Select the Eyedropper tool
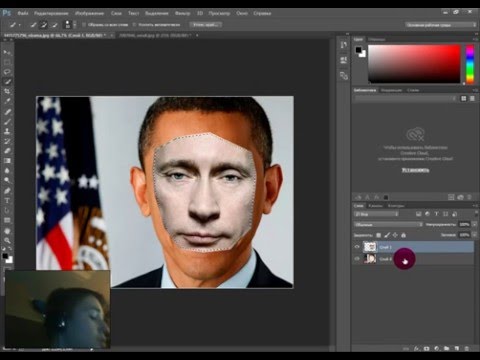The height and width of the screenshot is (360, 480). point(7,101)
